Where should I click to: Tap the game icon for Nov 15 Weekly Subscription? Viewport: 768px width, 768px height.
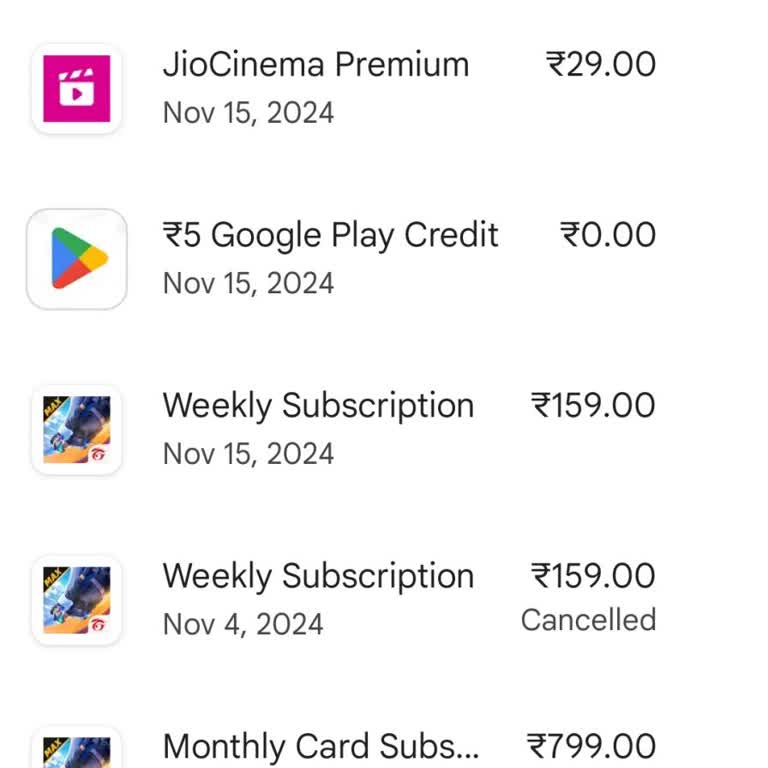(76, 430)
